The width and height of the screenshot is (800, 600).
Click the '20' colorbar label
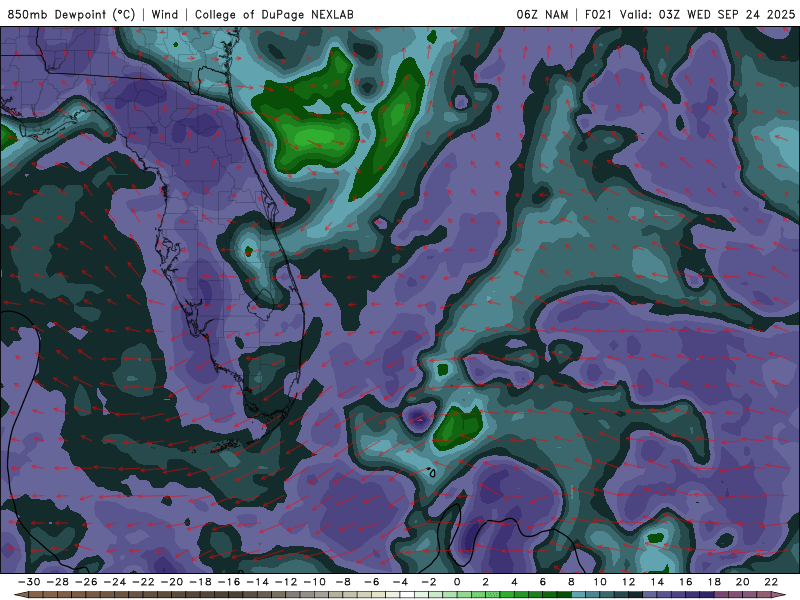pos(743,582)
